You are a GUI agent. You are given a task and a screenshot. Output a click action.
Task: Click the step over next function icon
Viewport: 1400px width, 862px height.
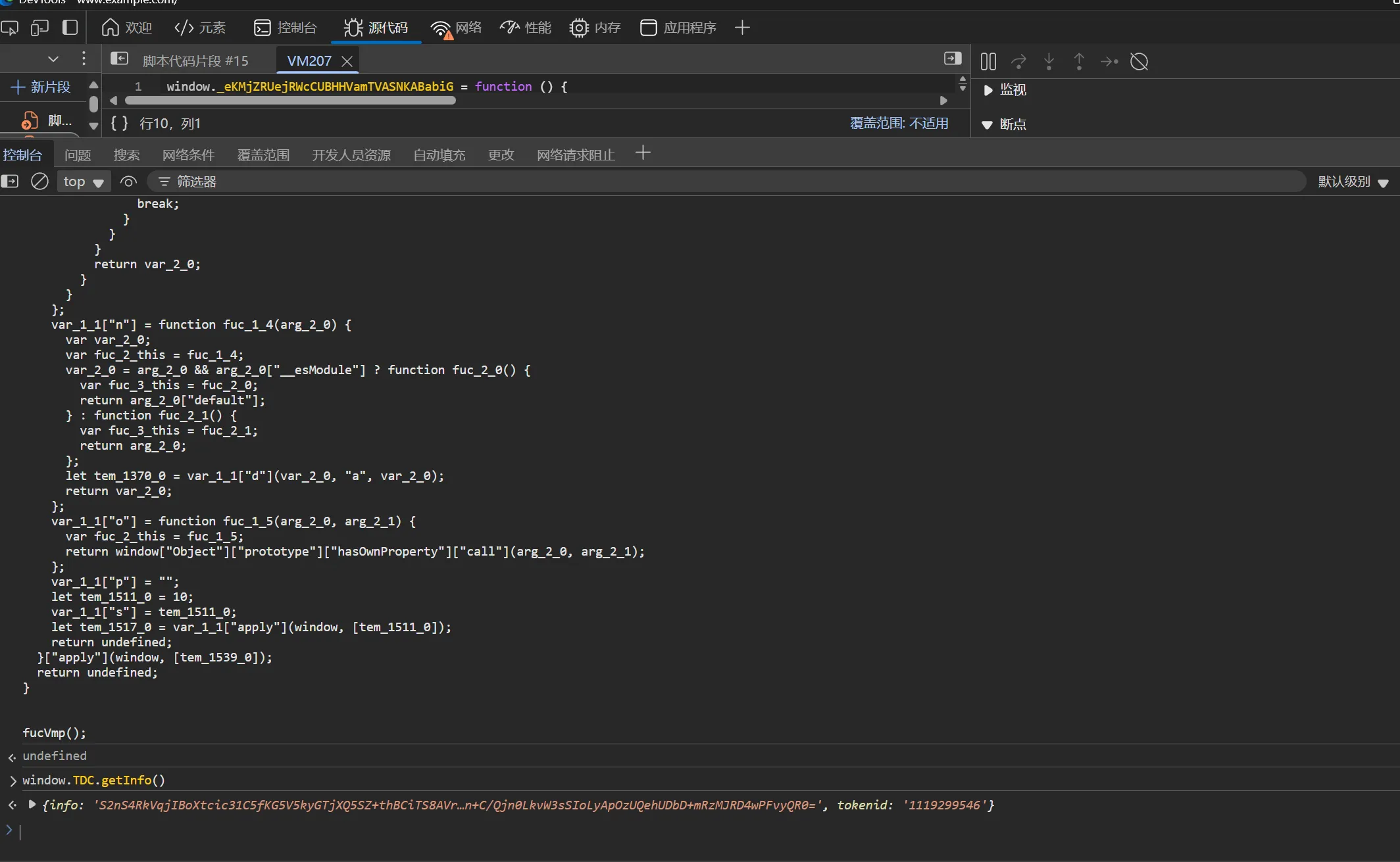tap(1018, 62)
